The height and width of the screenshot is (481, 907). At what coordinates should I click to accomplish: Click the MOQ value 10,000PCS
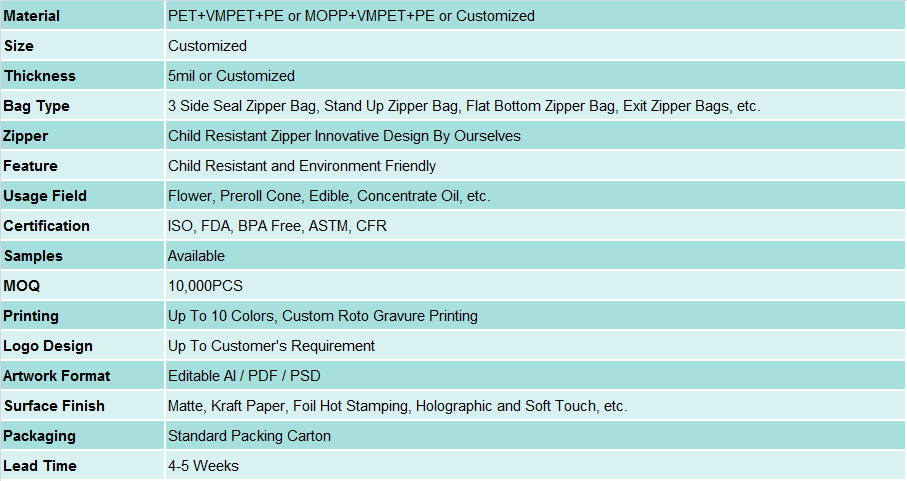coord(205,286)
